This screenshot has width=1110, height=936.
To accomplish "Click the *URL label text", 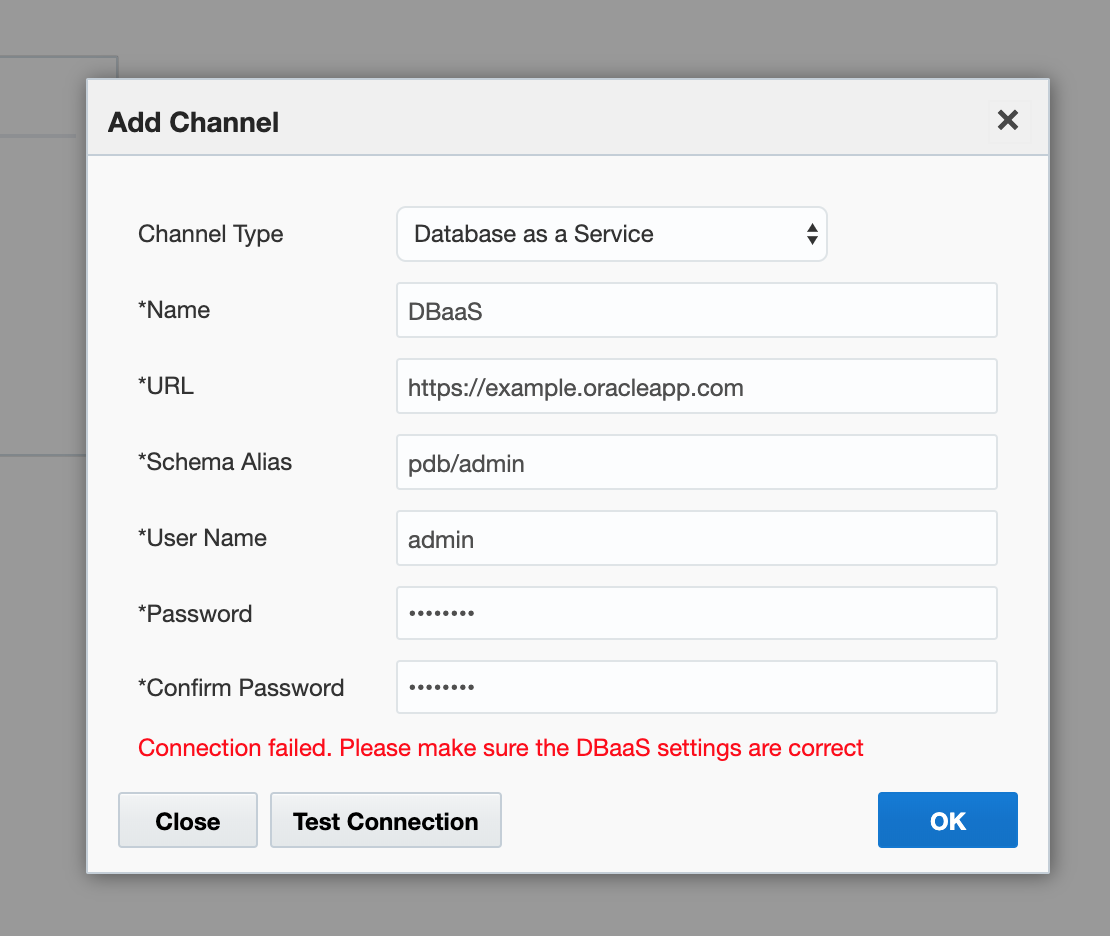I will point(166,386).
